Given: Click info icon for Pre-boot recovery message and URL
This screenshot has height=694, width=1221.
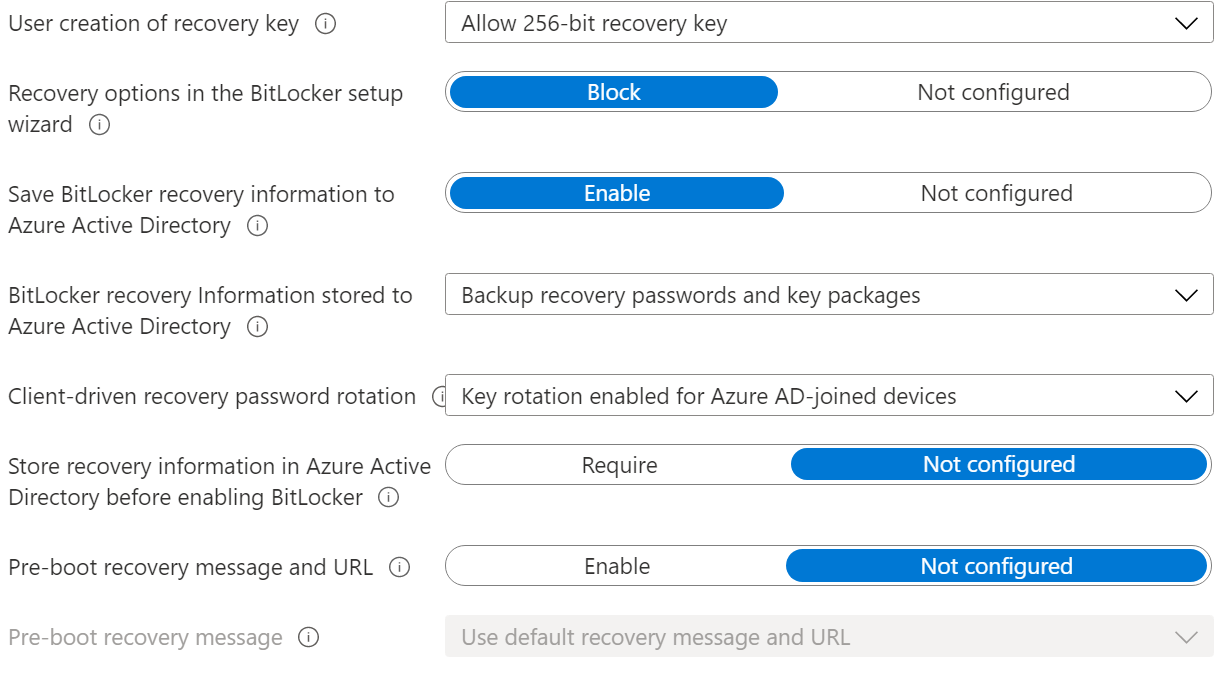Looking at the screenshot, I should coord(399,568).
